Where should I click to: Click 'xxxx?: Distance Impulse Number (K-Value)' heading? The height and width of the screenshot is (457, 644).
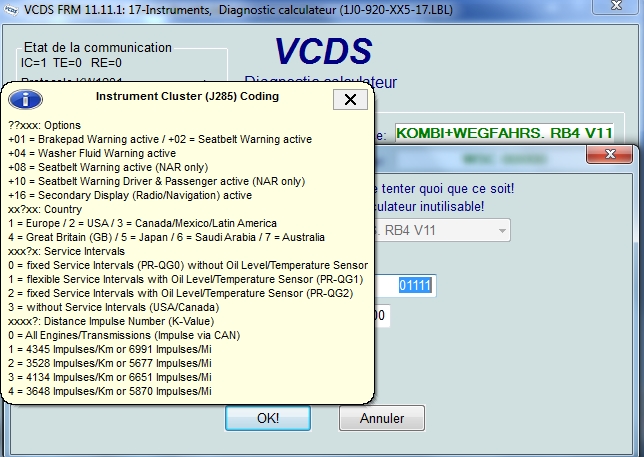[111, 321]
